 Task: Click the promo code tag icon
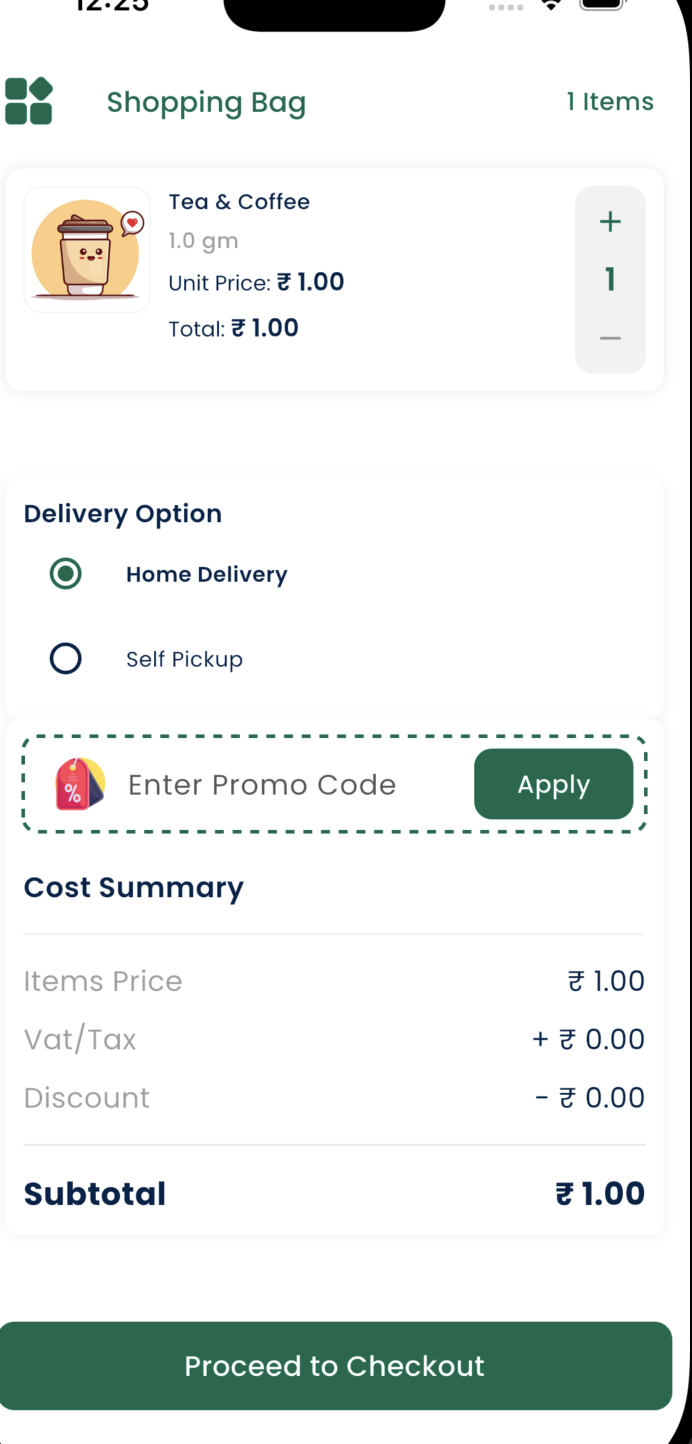click(78, 784)
